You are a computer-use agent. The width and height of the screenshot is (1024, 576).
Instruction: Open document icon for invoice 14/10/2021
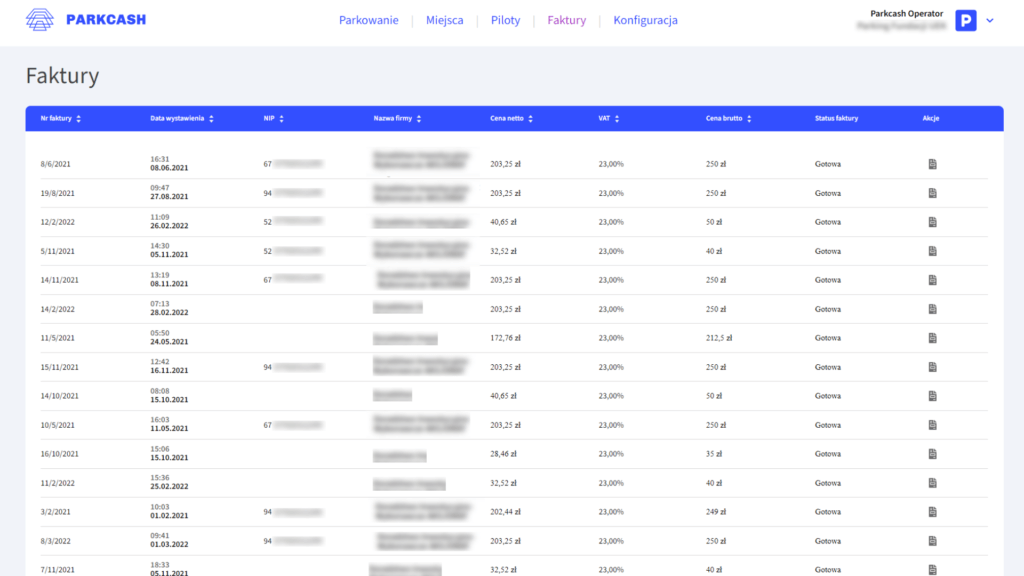tap(932, 396)
